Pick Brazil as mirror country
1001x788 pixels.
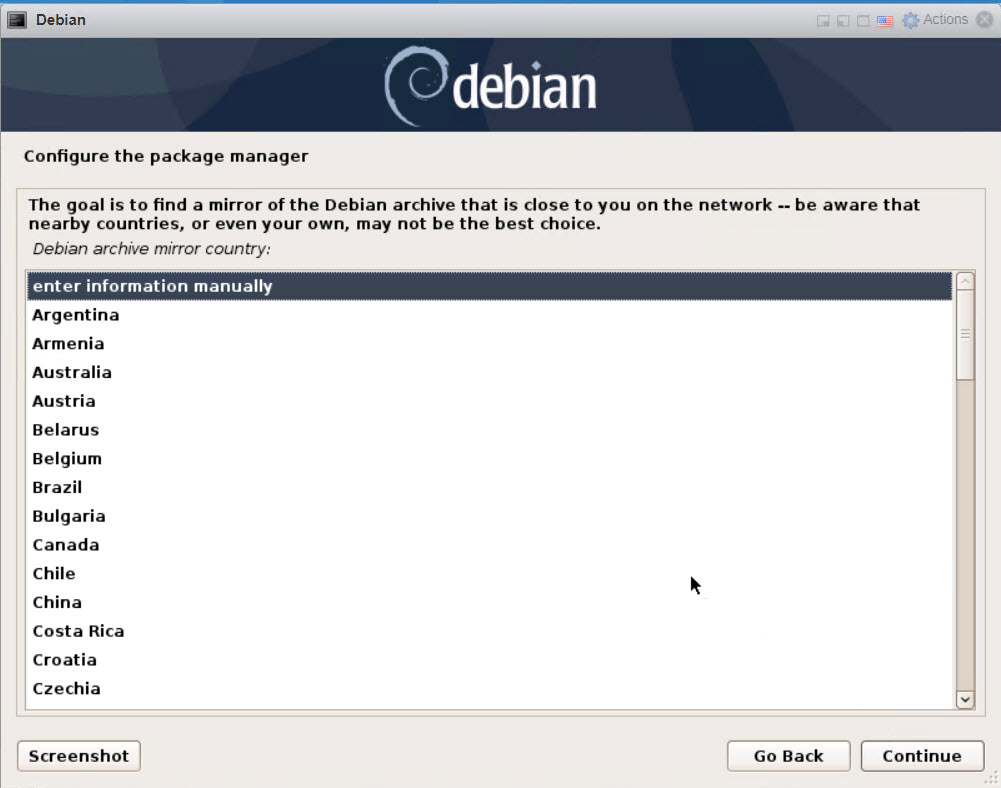tap(490, 487)
